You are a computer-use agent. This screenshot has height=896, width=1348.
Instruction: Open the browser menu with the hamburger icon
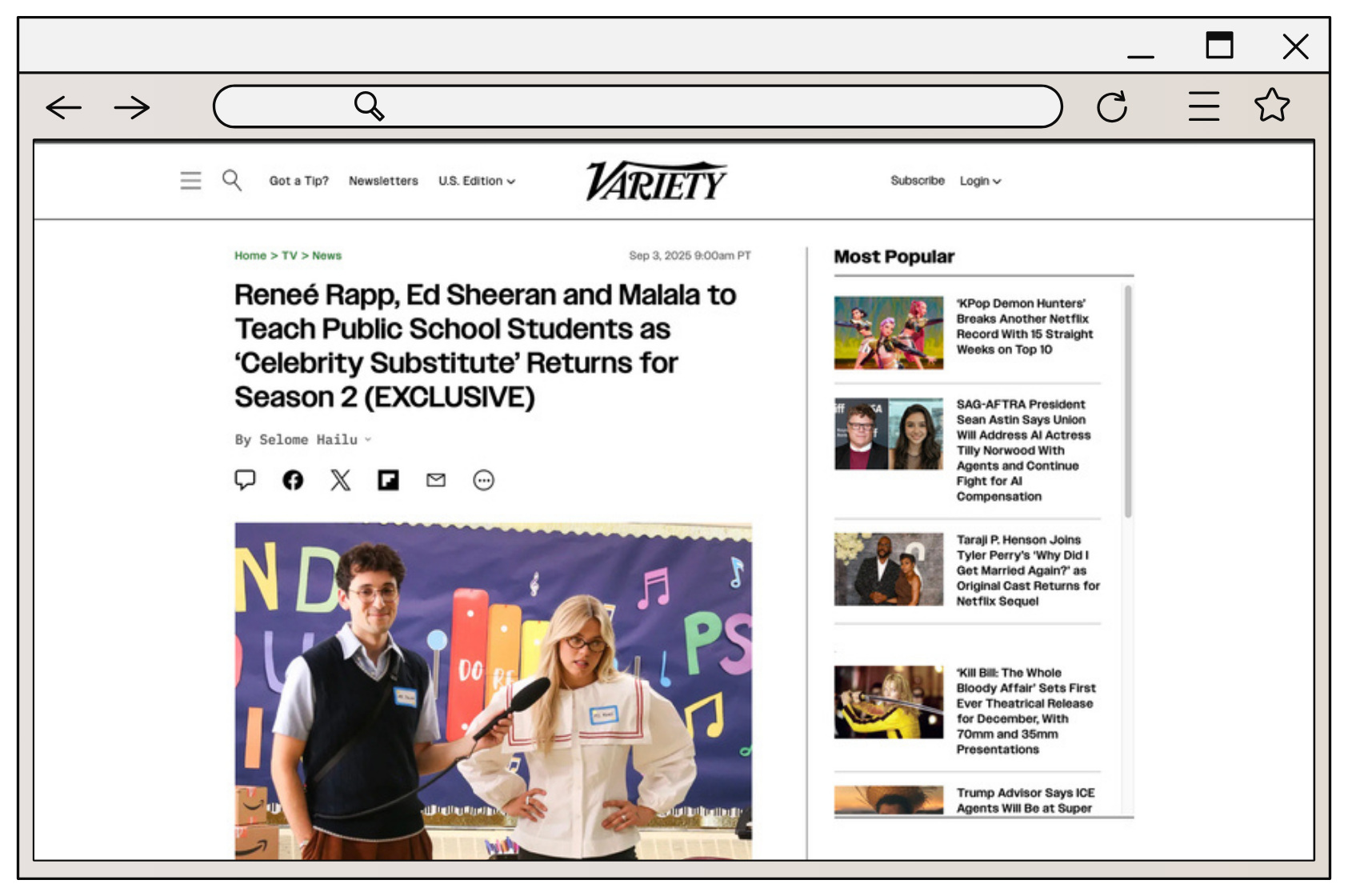(1202, 105)
